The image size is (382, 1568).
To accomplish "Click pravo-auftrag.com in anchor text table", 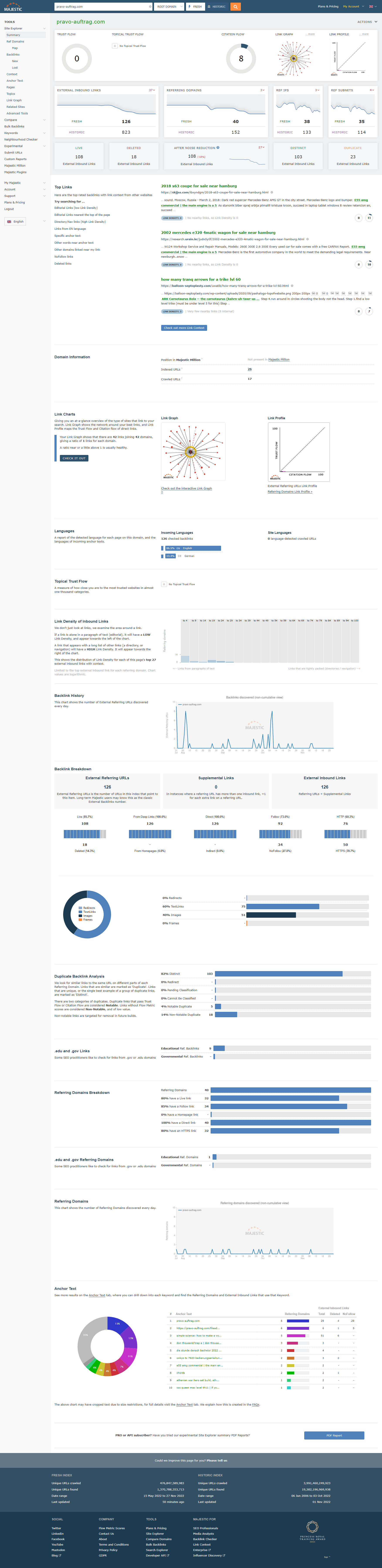I will click(188, 1321).
